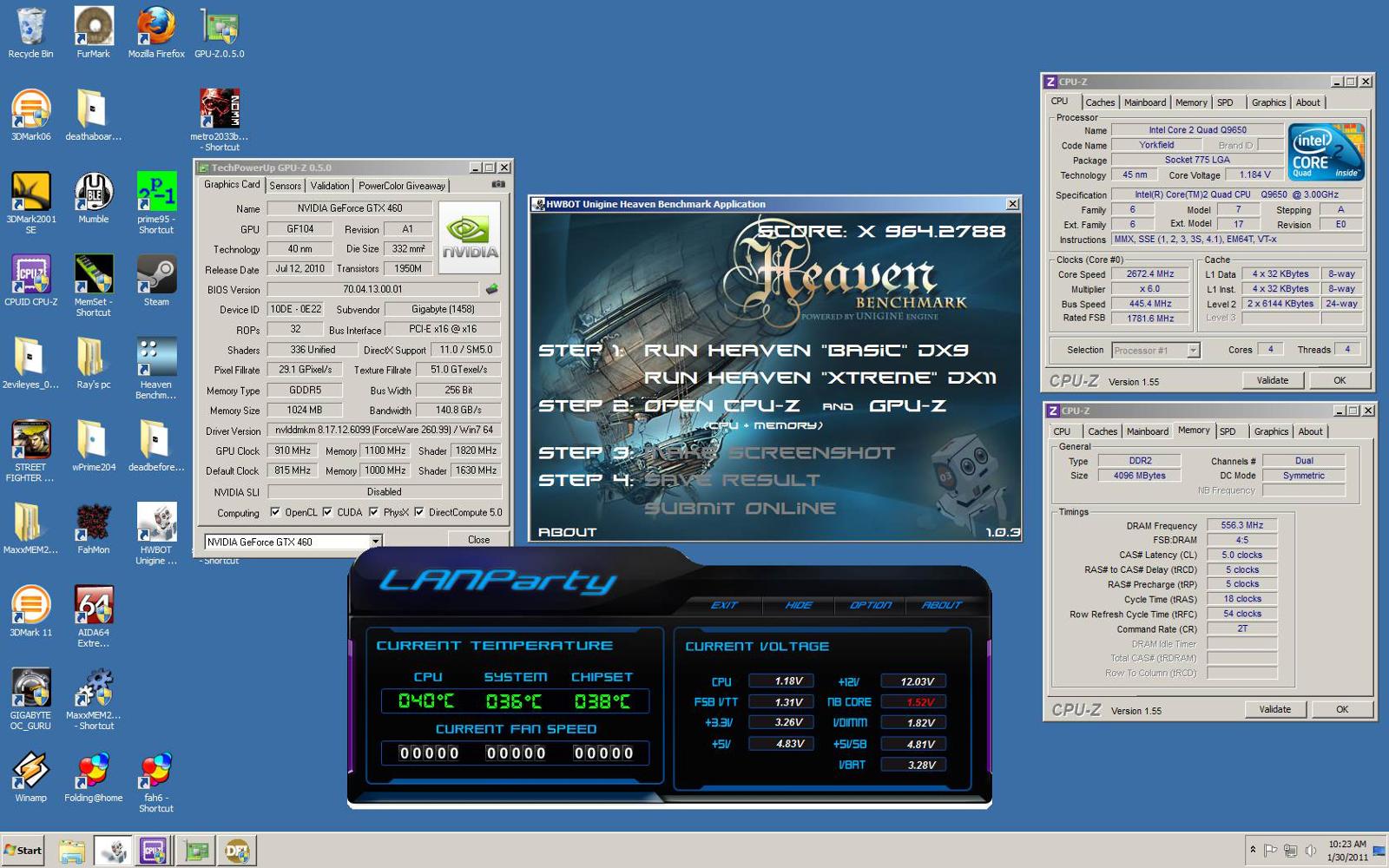Launch Steam from the desktop icon
The width and height of the screenshot is (1389, 868).
[x=156, y=279]
